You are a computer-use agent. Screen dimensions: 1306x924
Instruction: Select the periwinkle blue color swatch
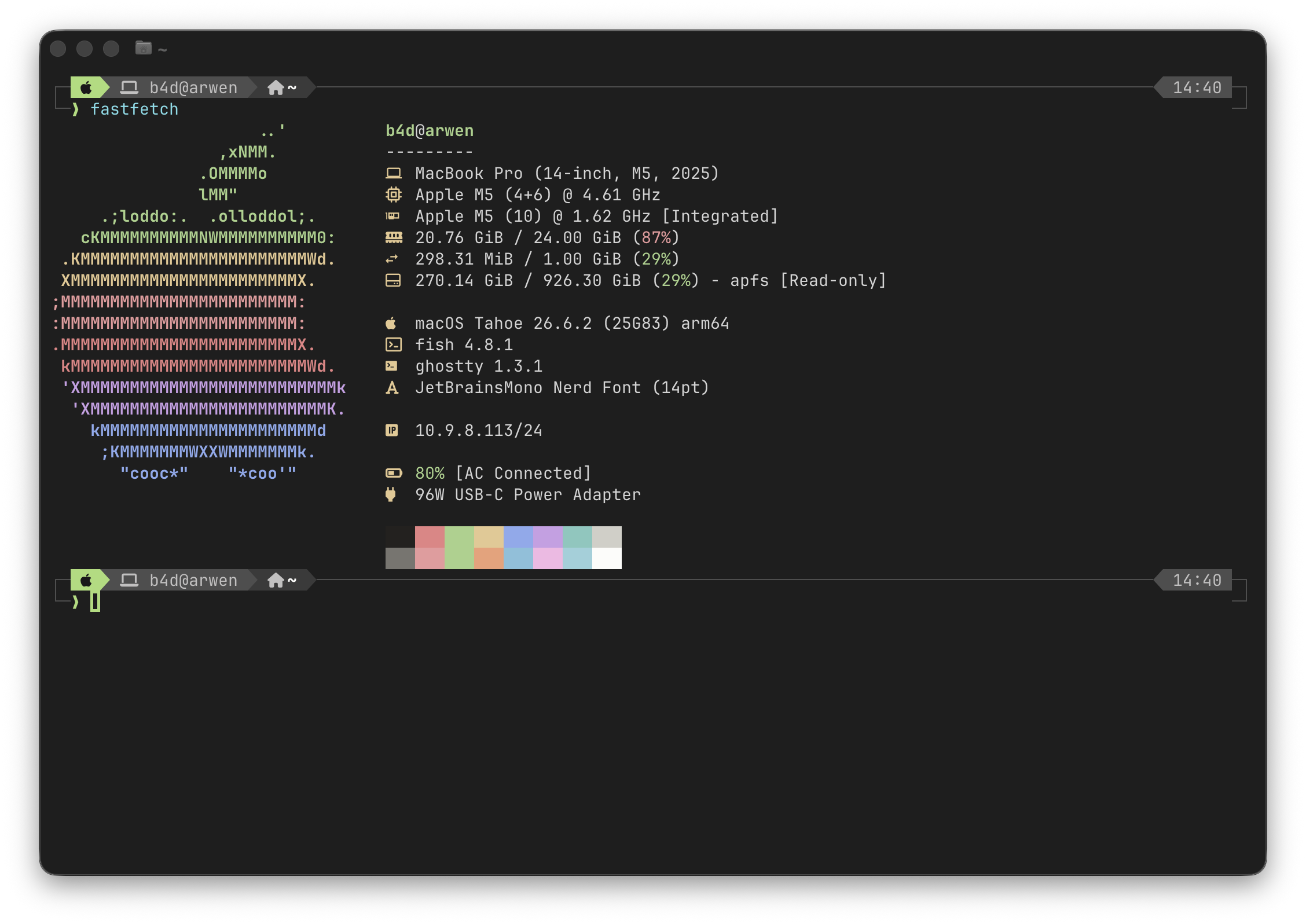(x=518, y=537)
